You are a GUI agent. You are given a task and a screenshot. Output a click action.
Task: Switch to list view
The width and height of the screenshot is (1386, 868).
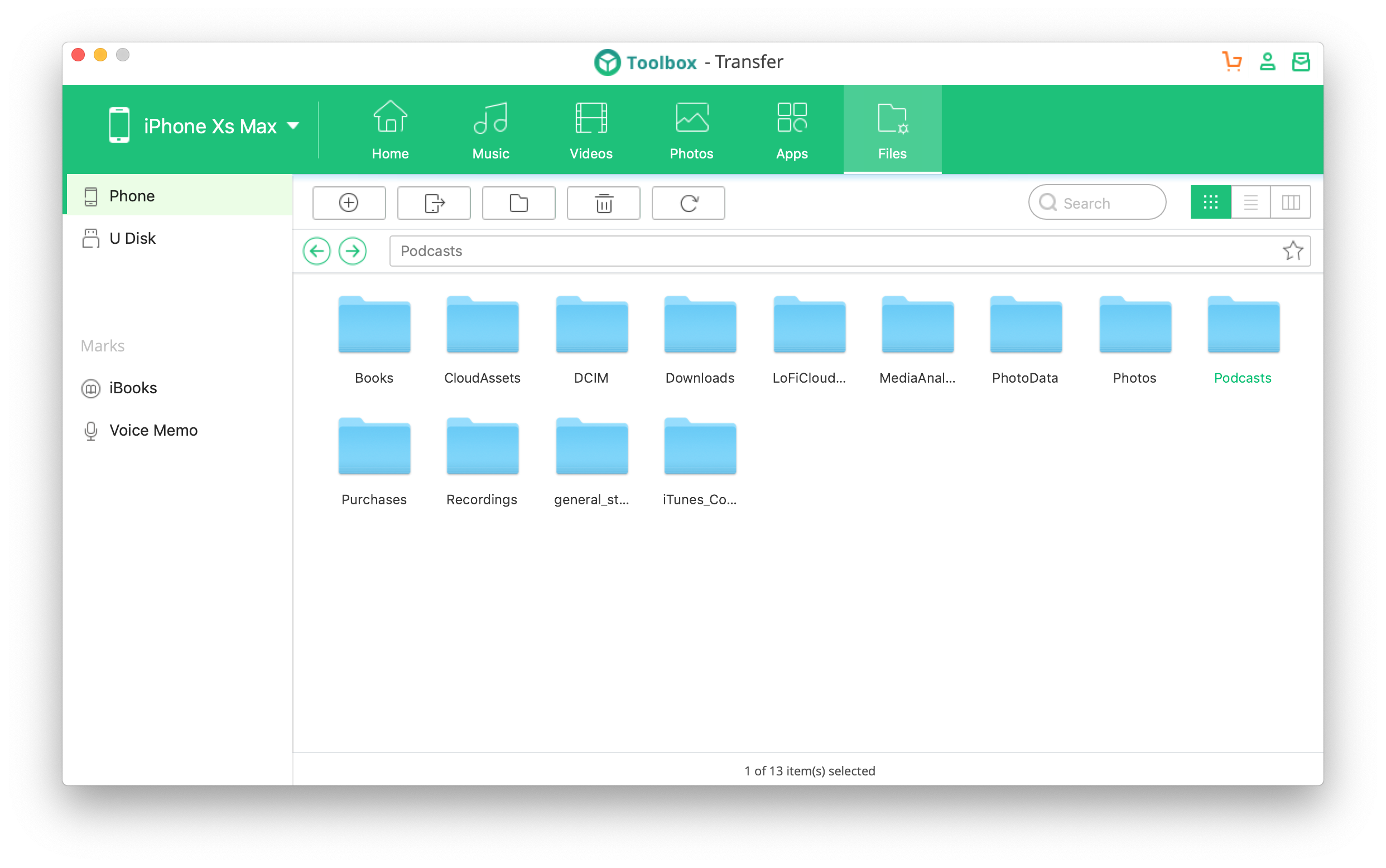point(1250,202)
